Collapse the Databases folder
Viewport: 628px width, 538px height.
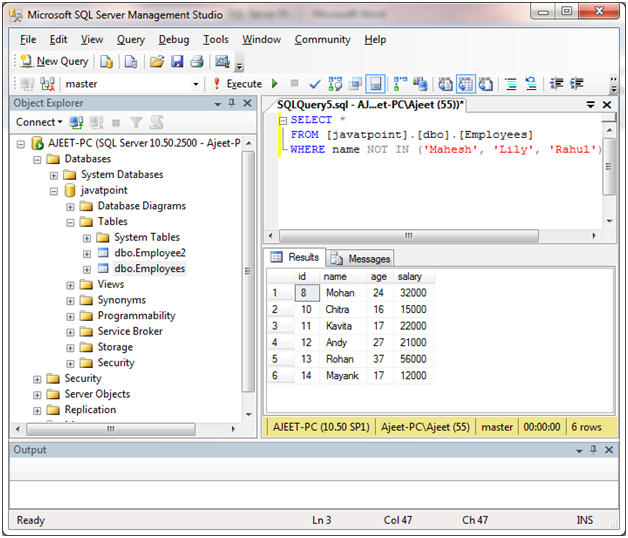pos(37,160)
